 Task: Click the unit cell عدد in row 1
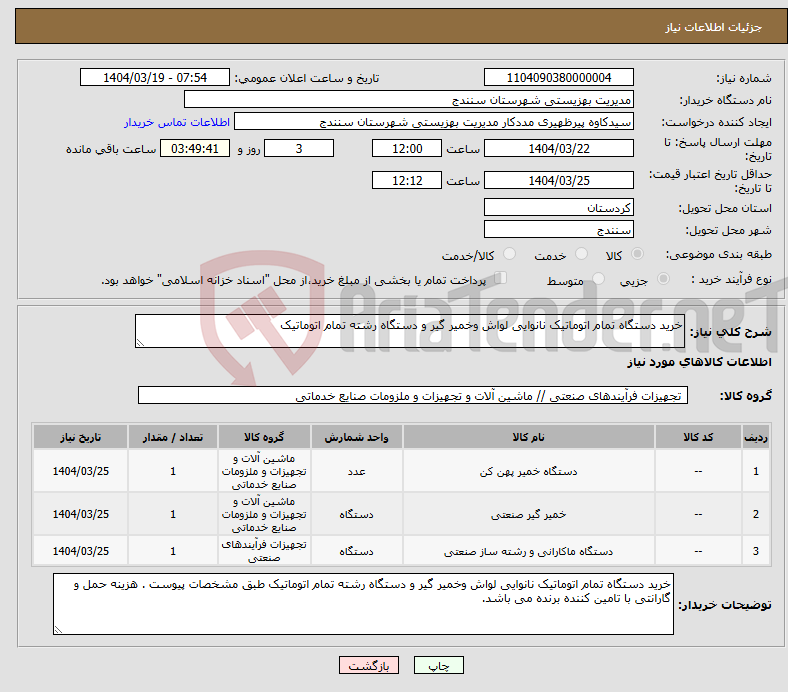pyautogui.click(x=356, y=471)
